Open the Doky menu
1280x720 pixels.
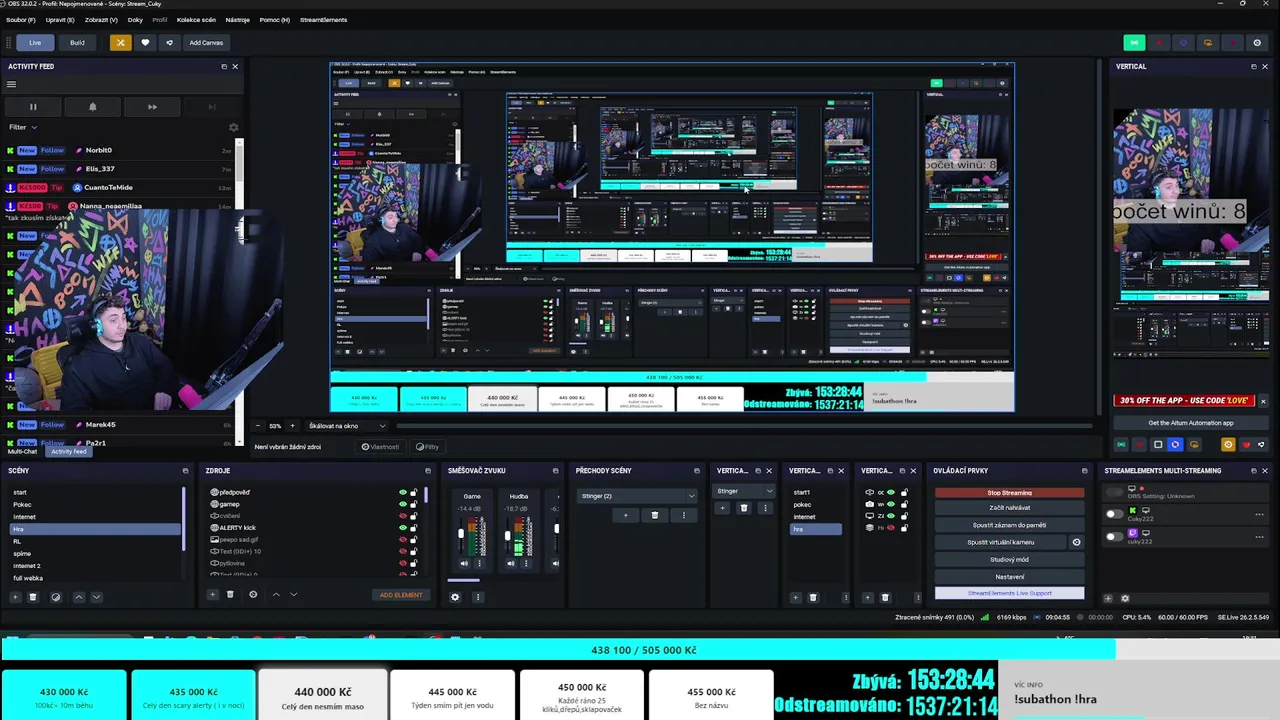(x=135, y=20)
